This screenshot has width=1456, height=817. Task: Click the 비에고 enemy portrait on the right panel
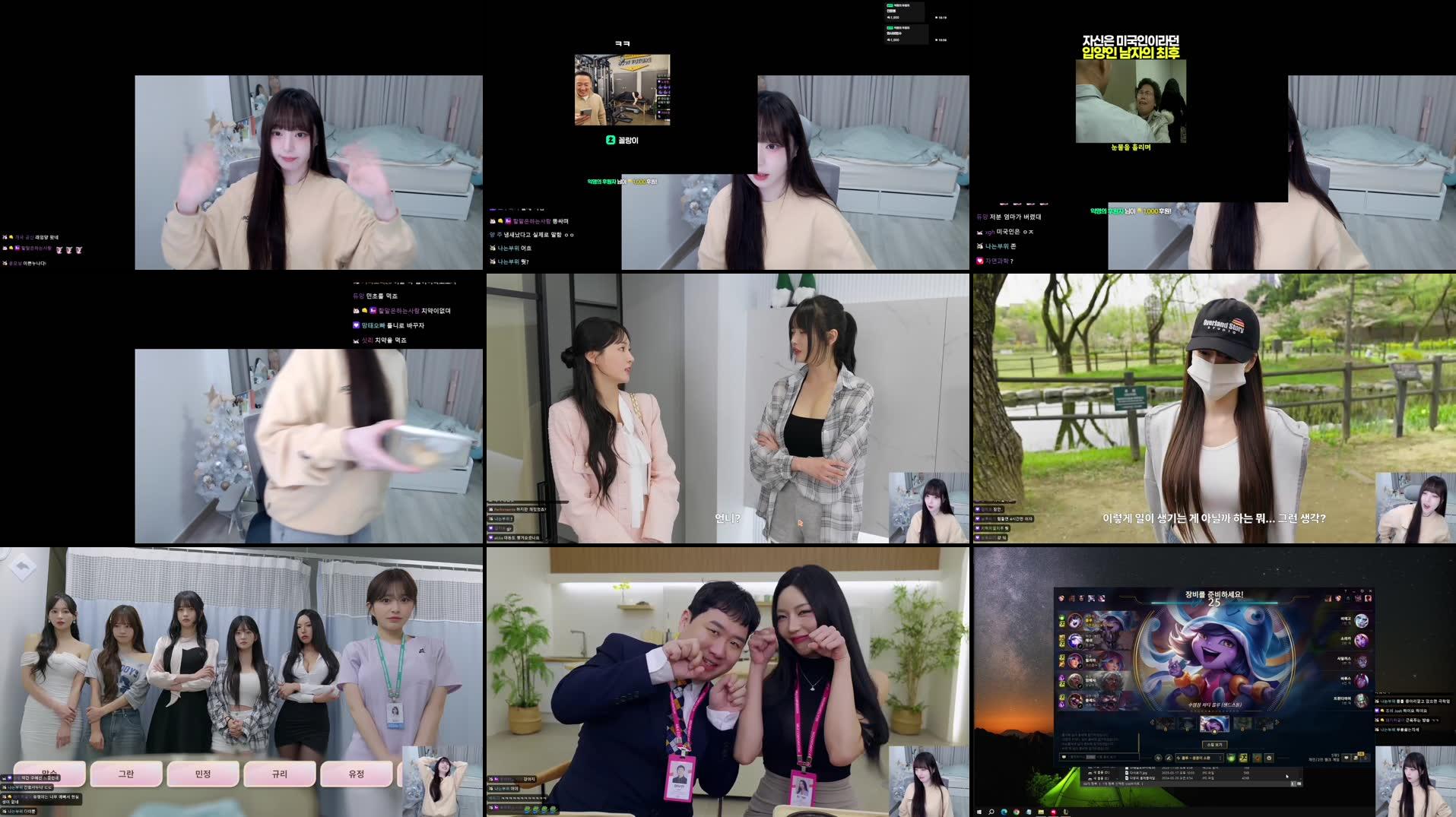[x=1362, y=620]
